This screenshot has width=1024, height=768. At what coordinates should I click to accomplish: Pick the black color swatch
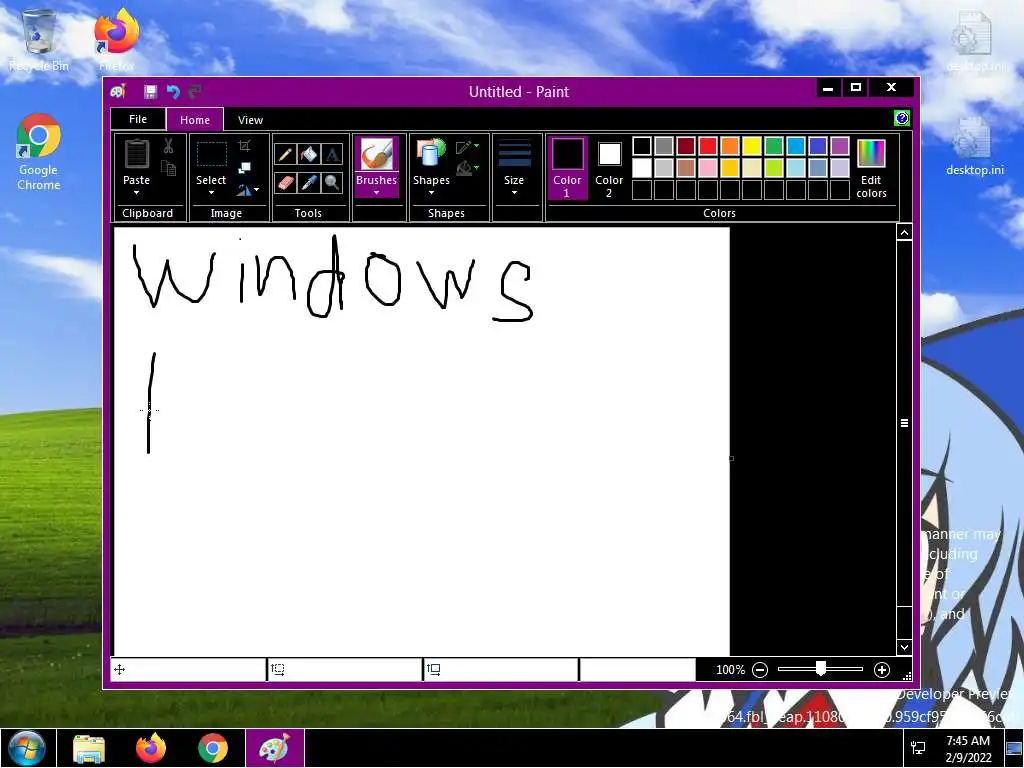point(642,146)
